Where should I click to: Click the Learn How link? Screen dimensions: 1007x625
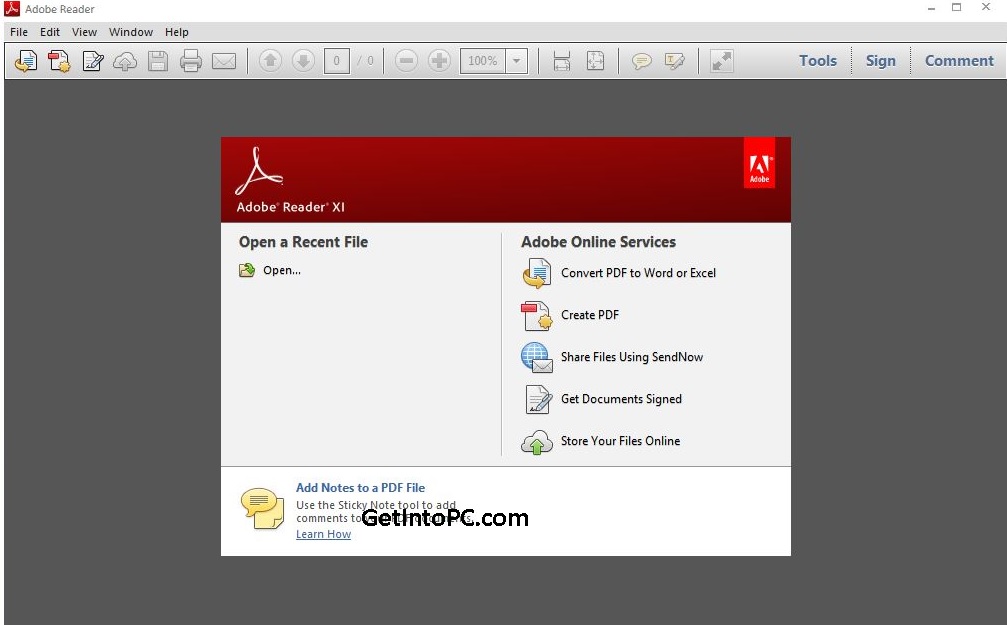point(323,534)
